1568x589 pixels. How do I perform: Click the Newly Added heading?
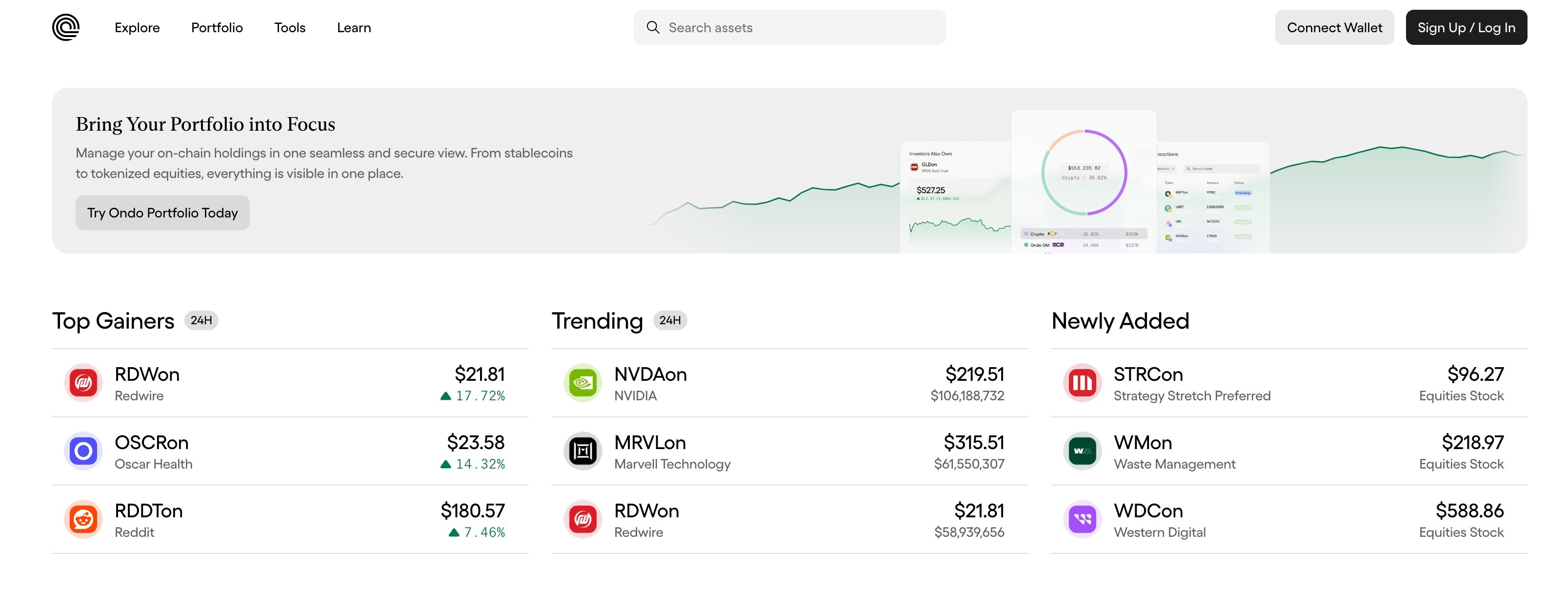point(1120,321)
